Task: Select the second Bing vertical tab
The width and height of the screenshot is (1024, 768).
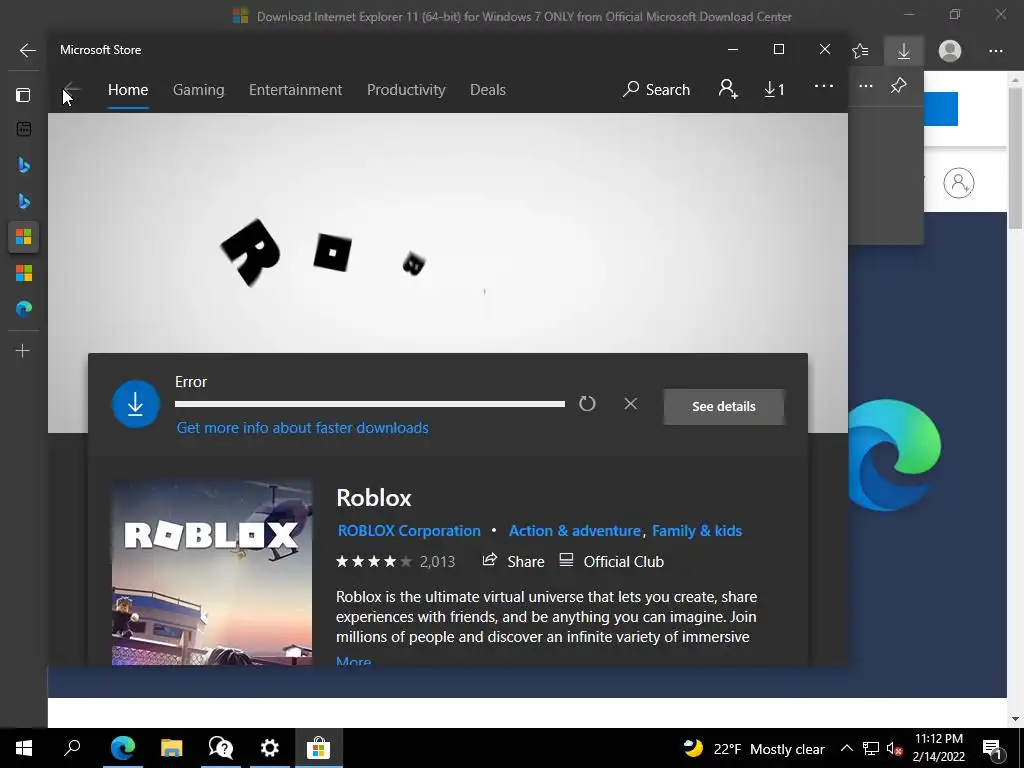Action: [x=24, y=200]
